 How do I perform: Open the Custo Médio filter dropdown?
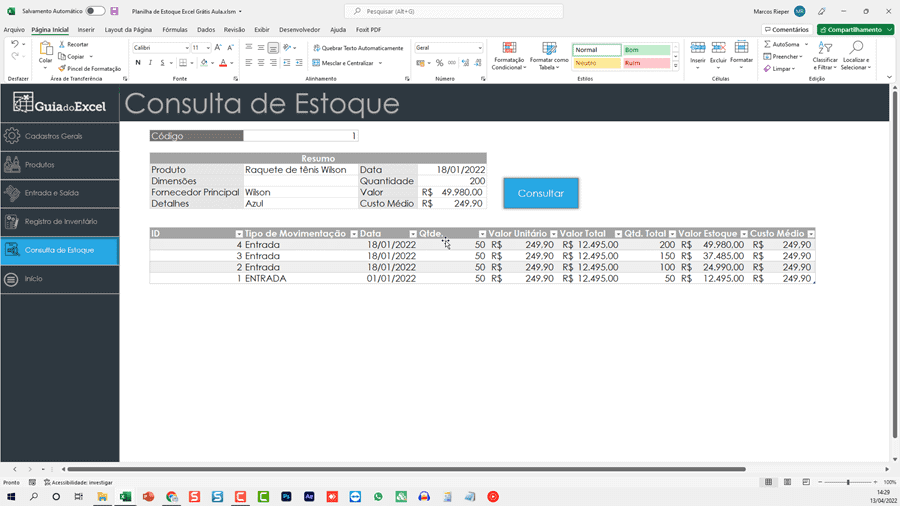(x=810, y=234)
